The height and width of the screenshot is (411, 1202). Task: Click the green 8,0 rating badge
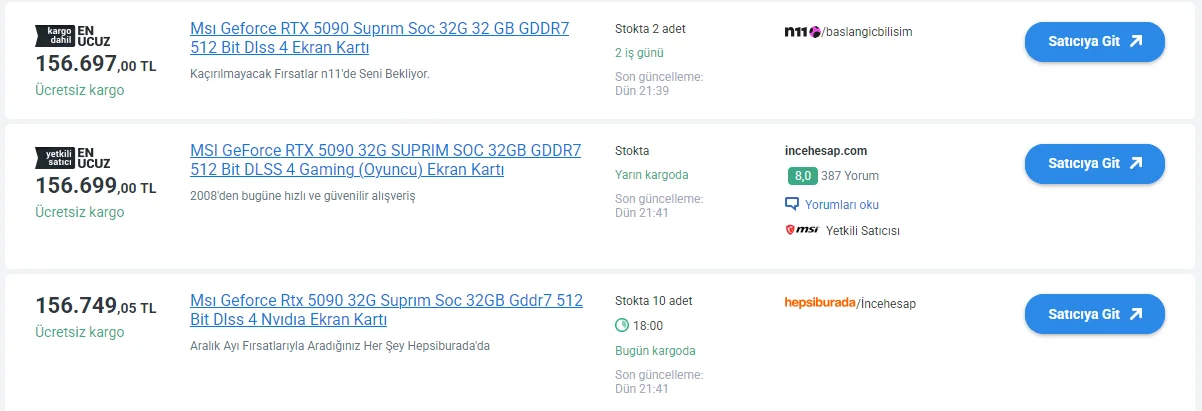click(802, 176)
